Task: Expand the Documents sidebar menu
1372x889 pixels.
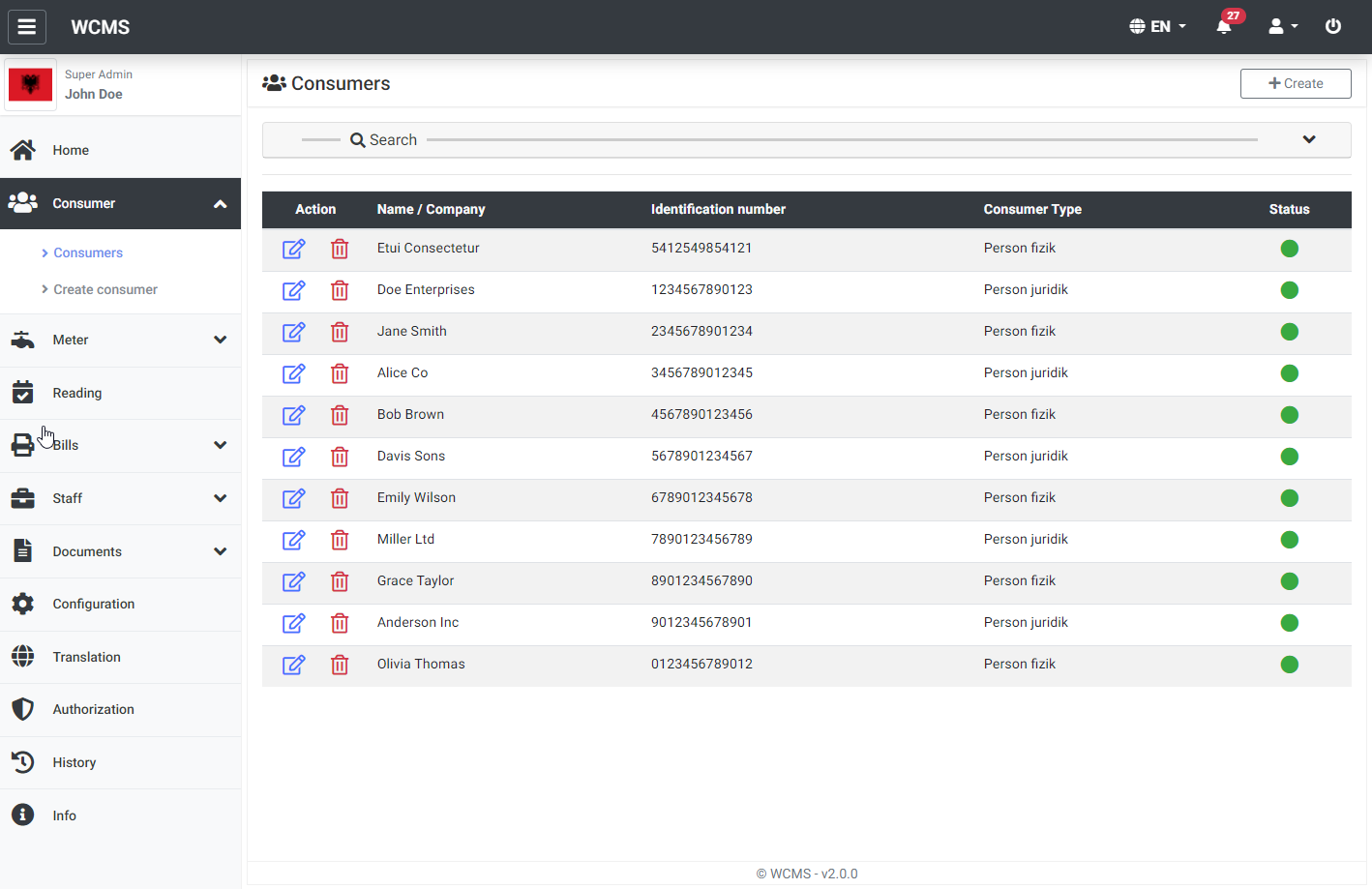Action: click(120, 551)
